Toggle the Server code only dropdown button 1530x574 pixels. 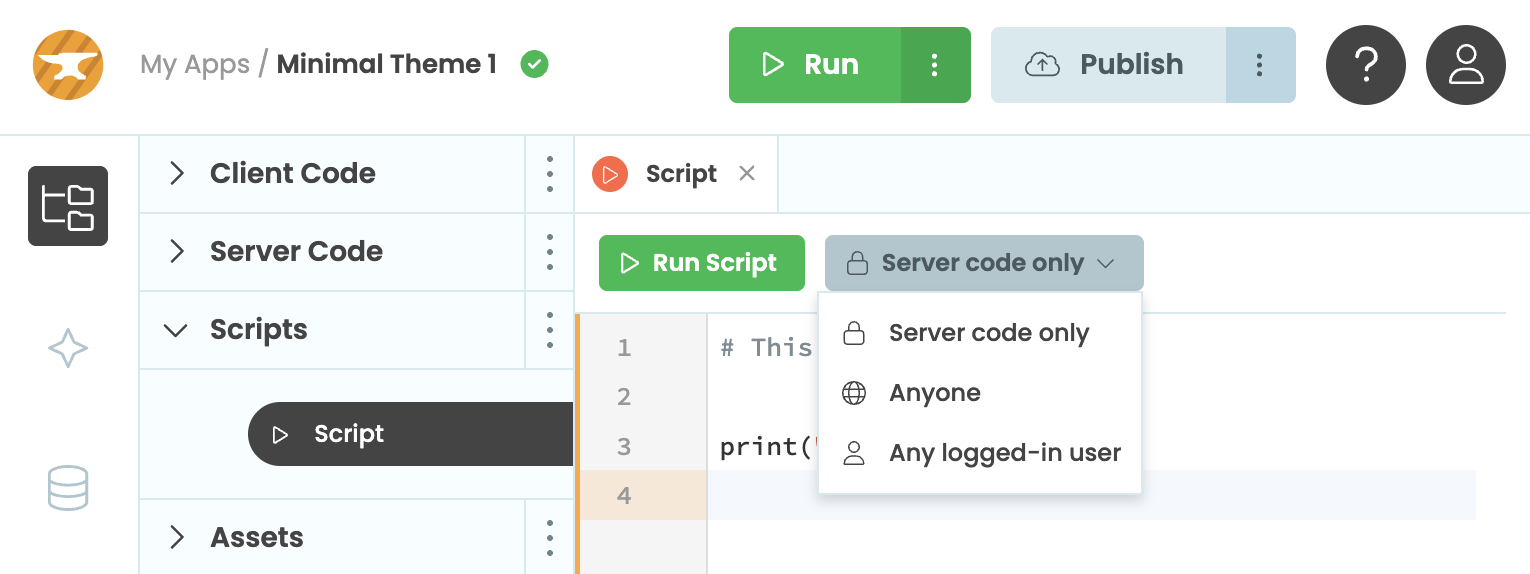pyautogui.click(x=984, y=263)
